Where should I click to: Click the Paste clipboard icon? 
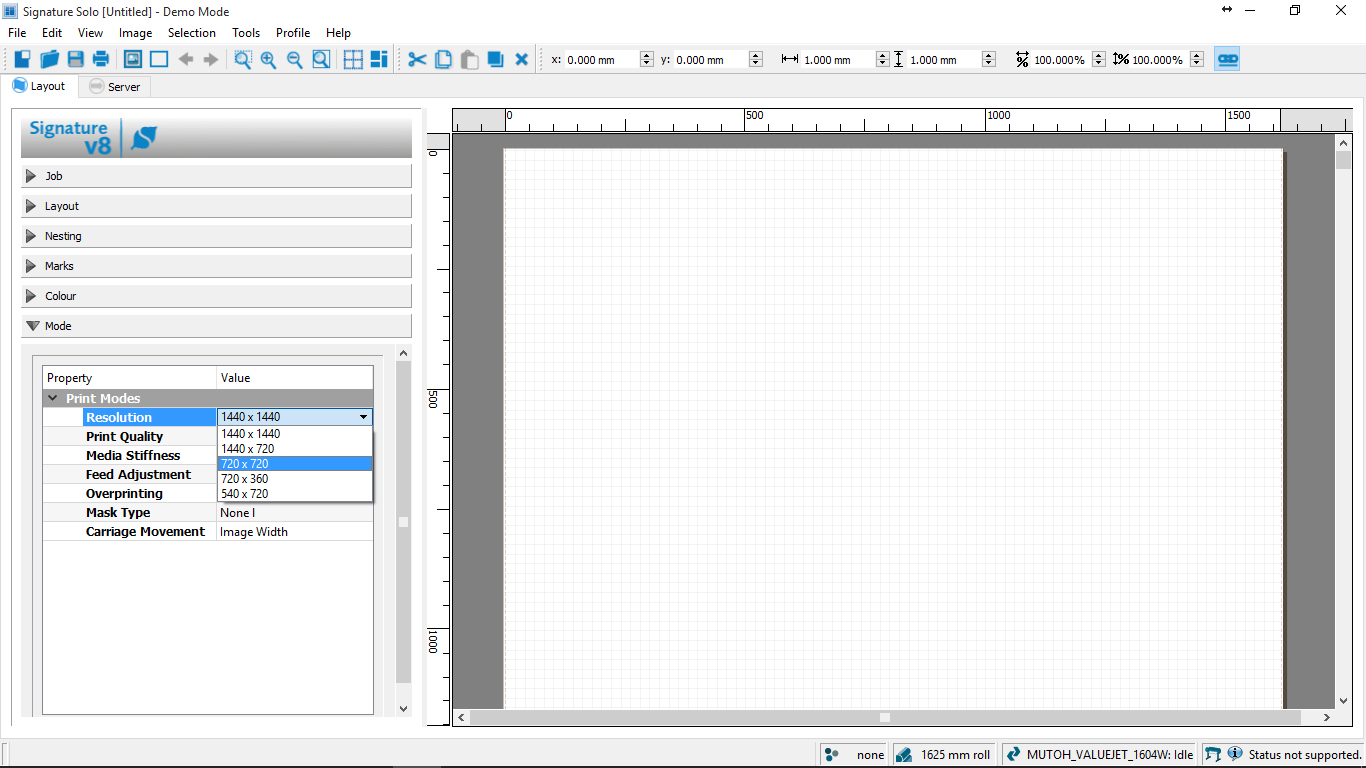click(x=469, y=59)
